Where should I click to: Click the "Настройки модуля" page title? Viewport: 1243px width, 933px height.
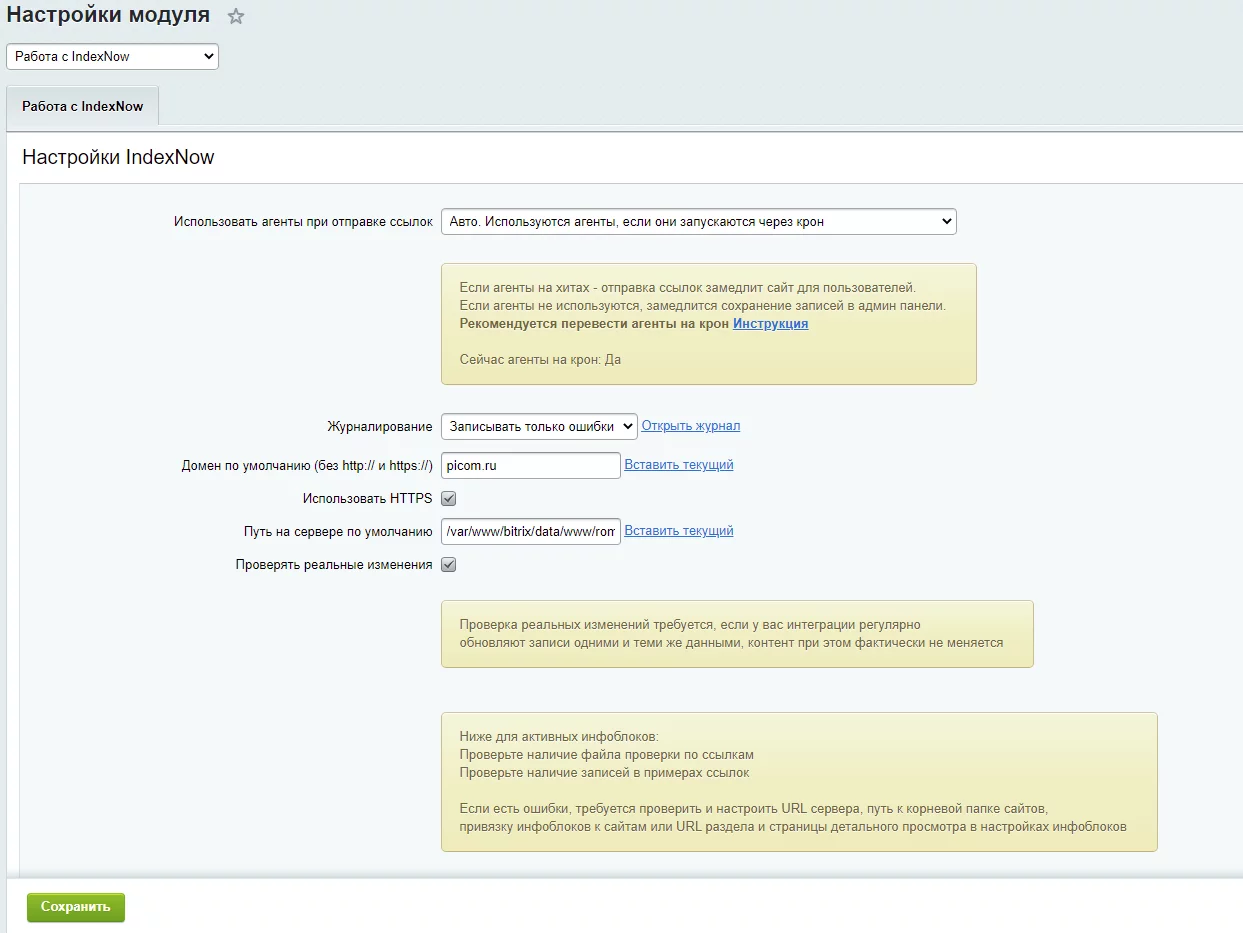pos(108,15)
